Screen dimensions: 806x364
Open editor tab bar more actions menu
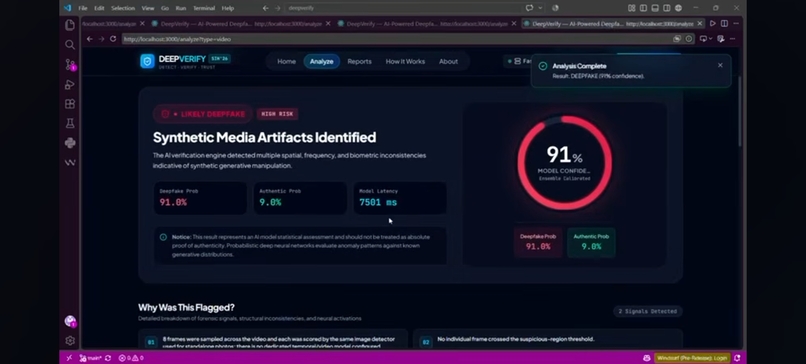point(736,24)
